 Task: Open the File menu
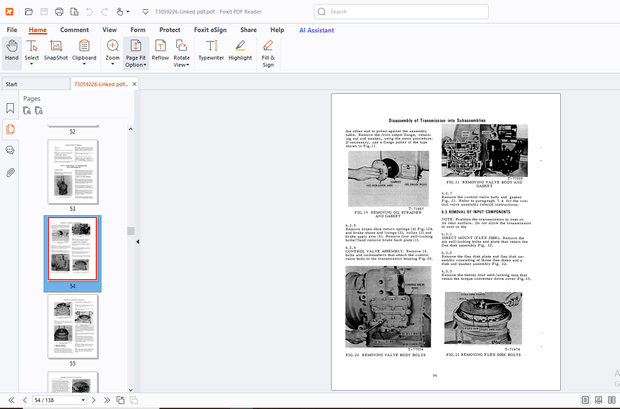pos(12,30)
